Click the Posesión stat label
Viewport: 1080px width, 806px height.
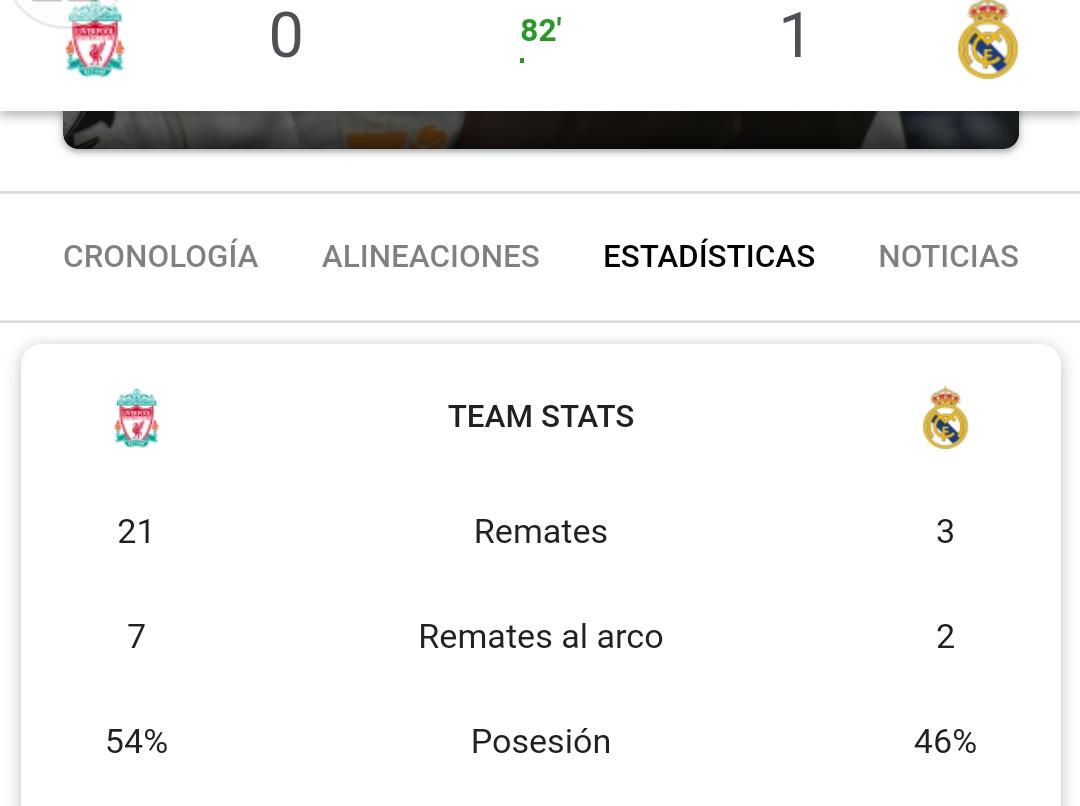(541, 741)
